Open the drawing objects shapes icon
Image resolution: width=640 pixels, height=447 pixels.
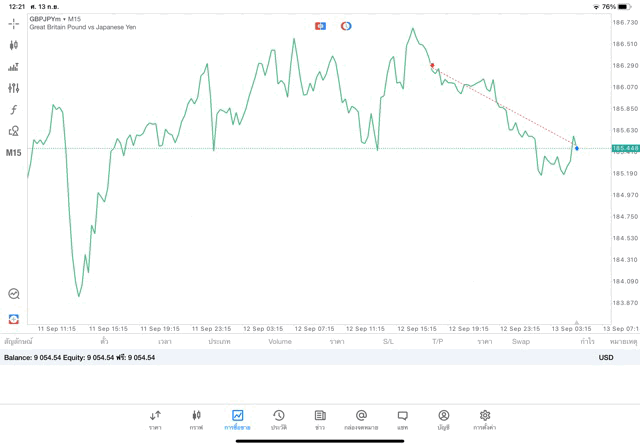coord(14,131)
